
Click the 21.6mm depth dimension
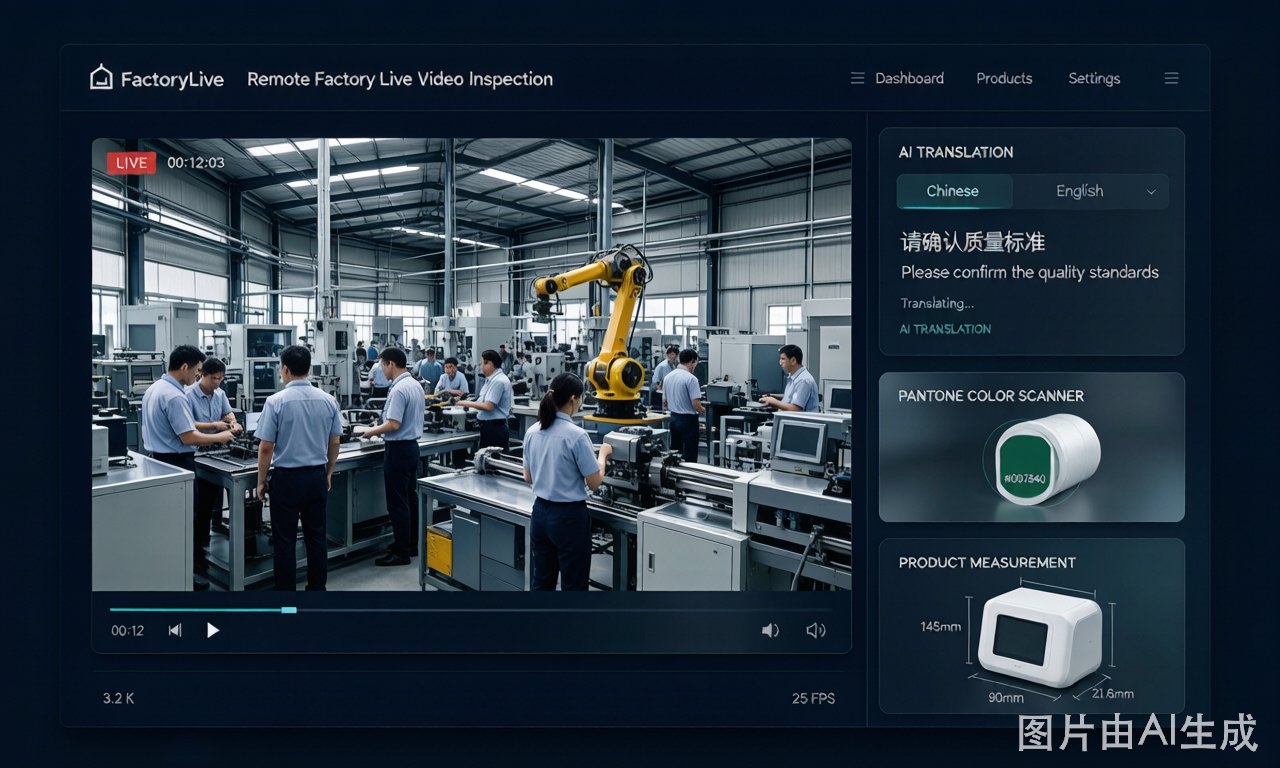pyautogui.click(x=1112, y=694)
